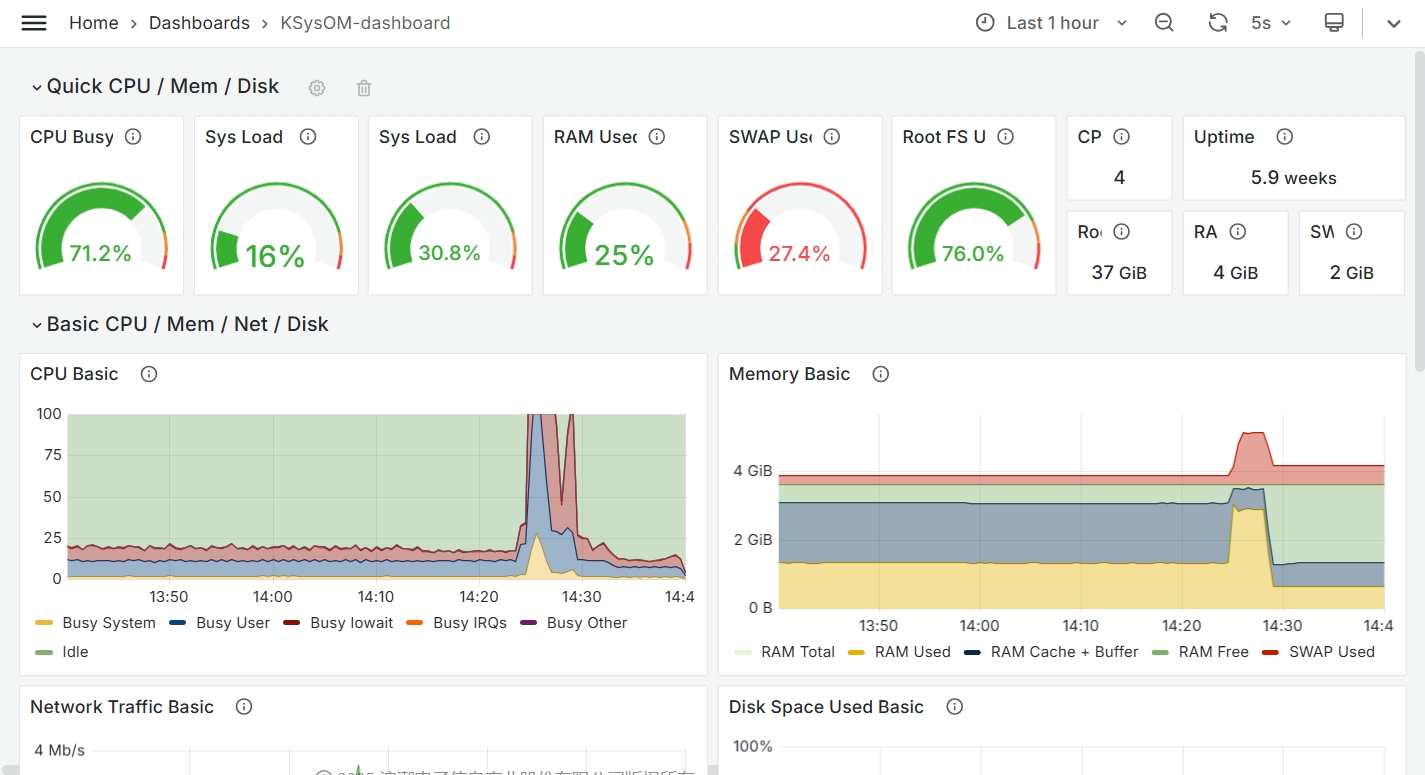This screenshot has height=775, width=1425.
Task: Toggle Busy System series in CPU legend
Action: coord(108,623)
